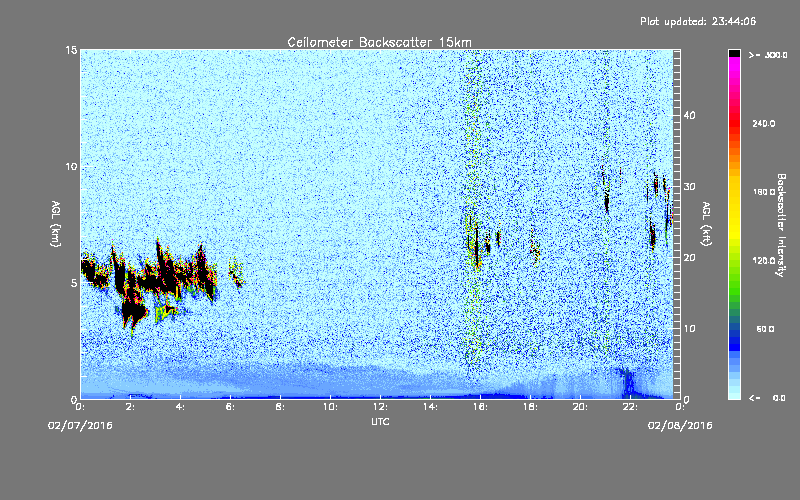
Task: Click the black top segment of the colorbar
Action: coord(734,53)
